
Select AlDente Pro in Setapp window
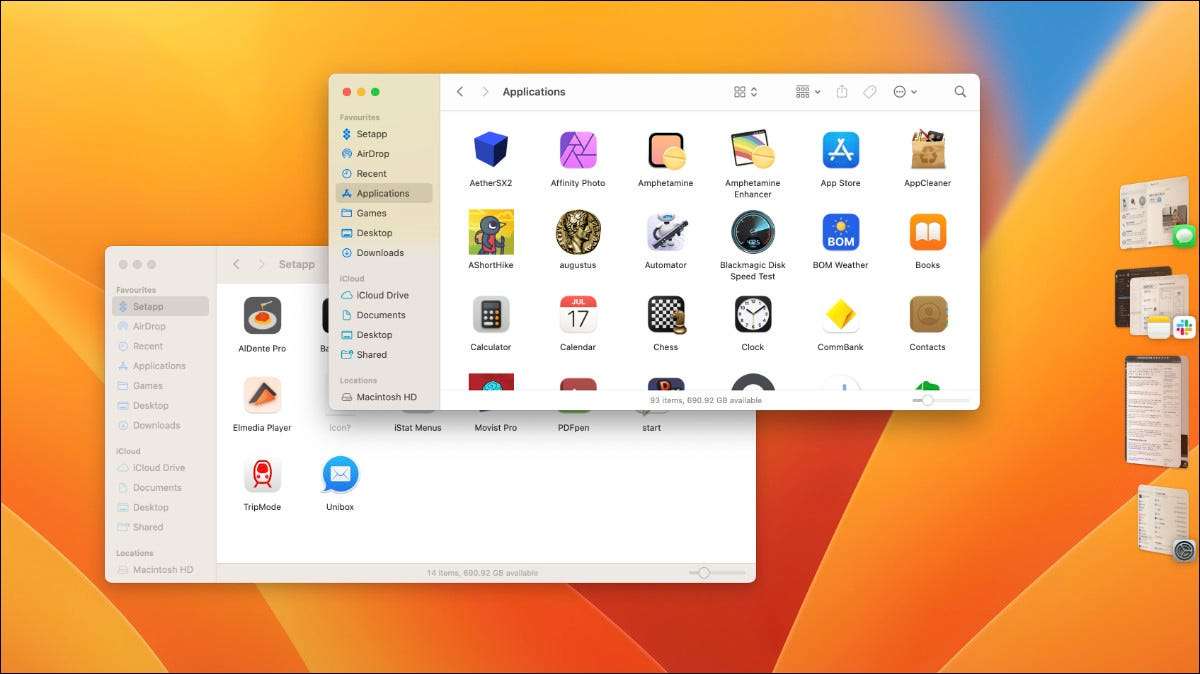tap(262, 315)
